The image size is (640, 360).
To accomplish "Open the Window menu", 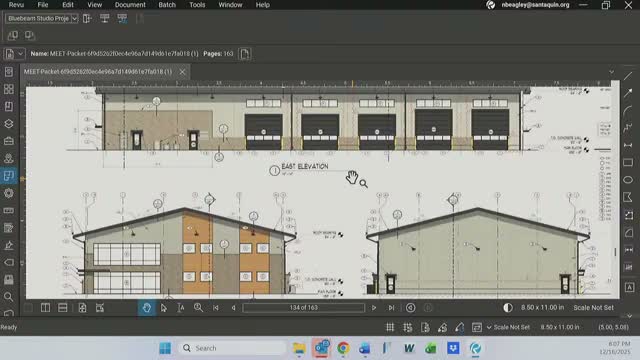I will (x=230, y=5).
